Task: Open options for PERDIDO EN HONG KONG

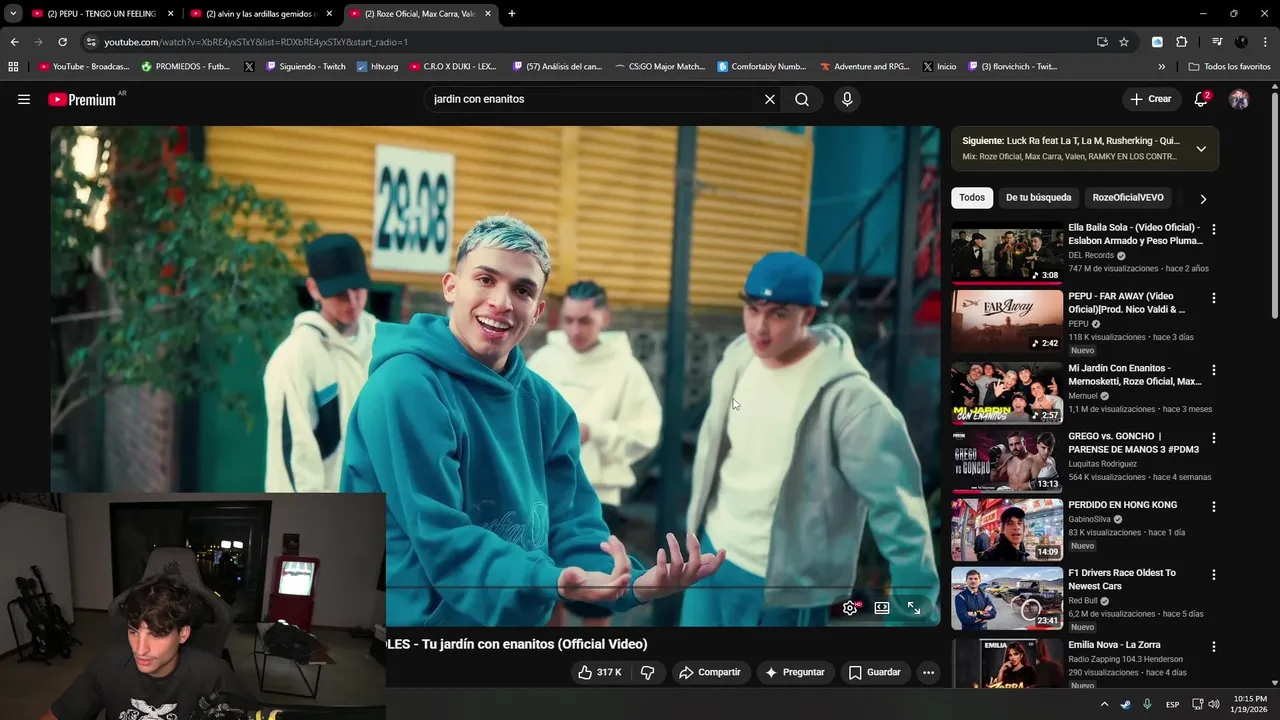Action: (x=1214, y=507)
